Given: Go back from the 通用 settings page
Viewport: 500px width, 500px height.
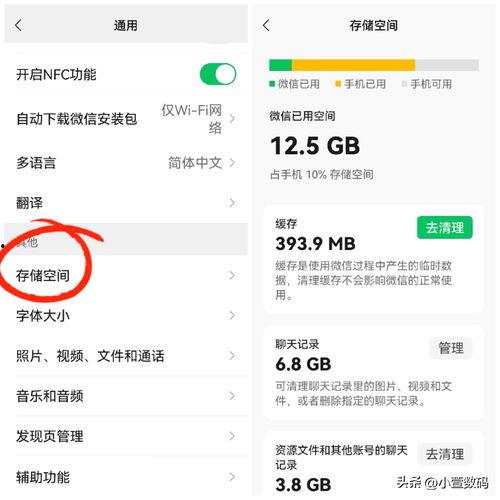Looking at the screenshot, I should pyautogui.click(x=18, y=25).
